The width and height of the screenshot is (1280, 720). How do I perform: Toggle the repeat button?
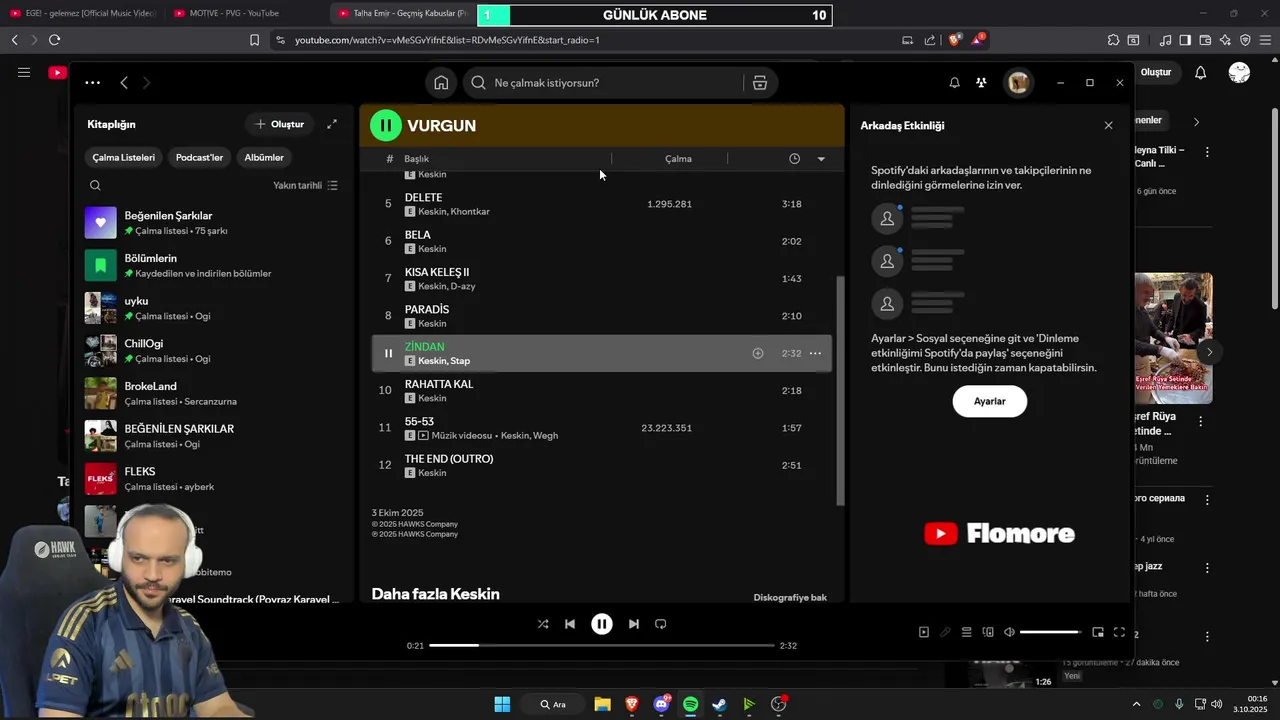click(660, 624)
